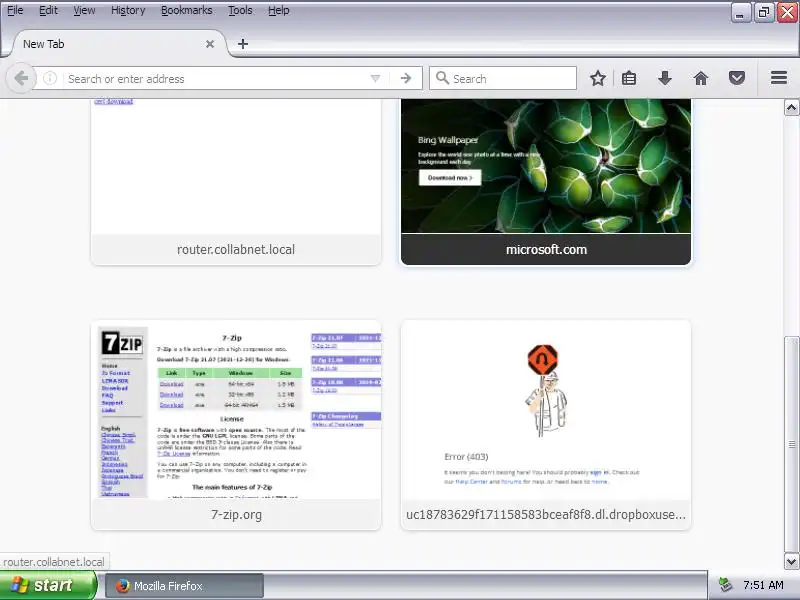Image resolution: width=800 pixels, height=600 pixels.
Task: Open a new tab with plus button
Action: tap(243, 44)
